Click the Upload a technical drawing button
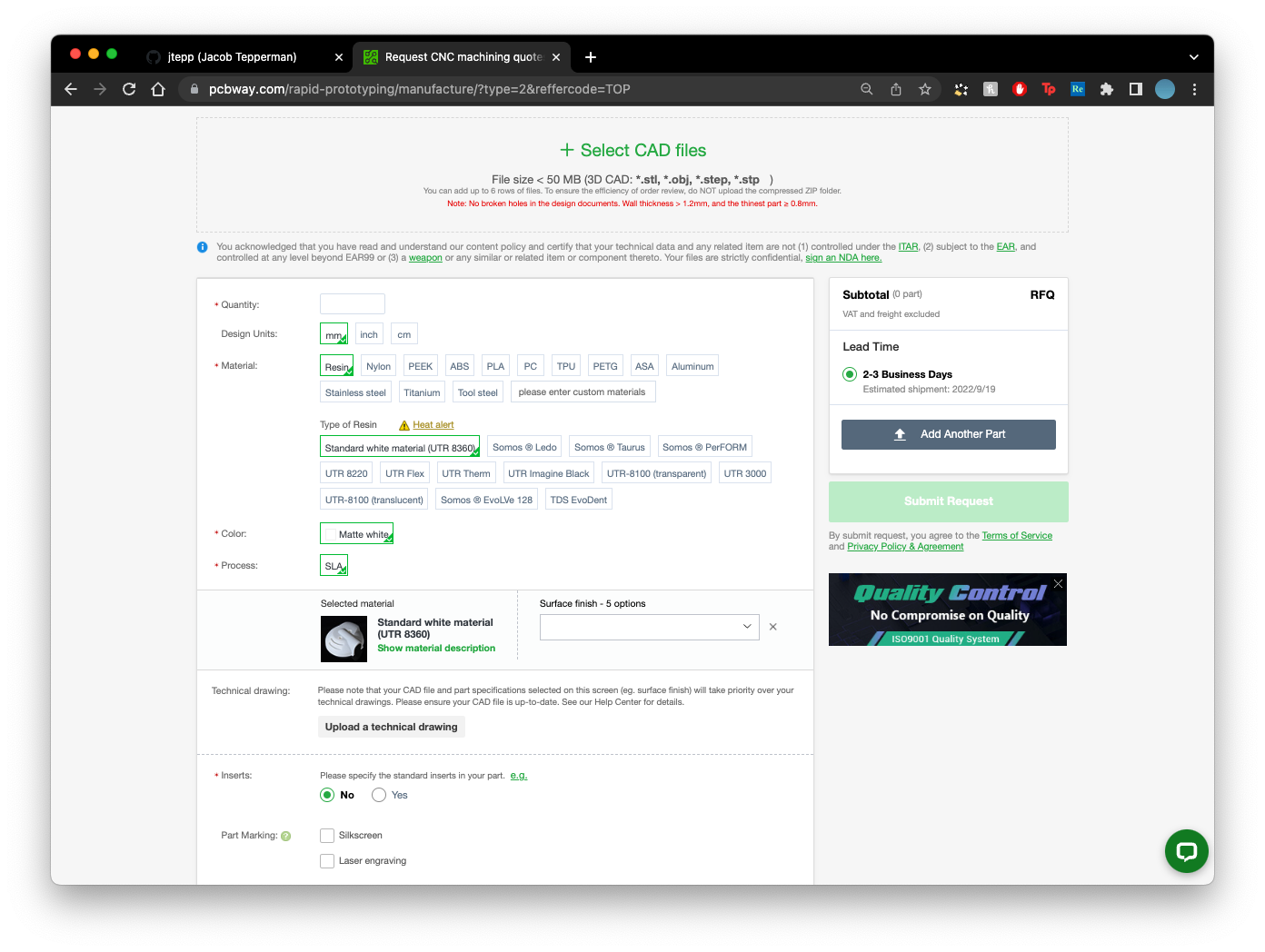The image size is (1265, 952). point(391,727)
